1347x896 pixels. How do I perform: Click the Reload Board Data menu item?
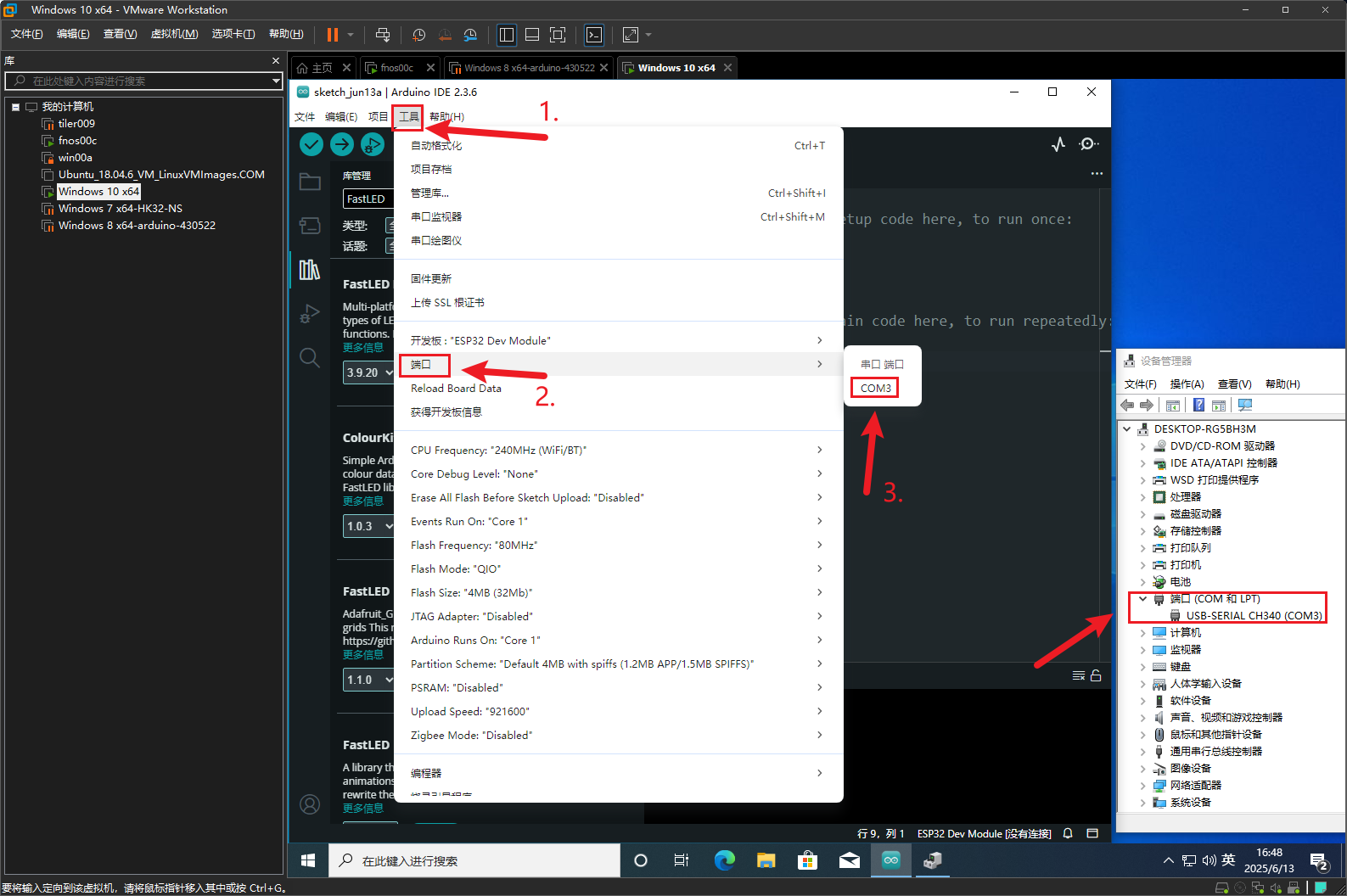[618, 389]
